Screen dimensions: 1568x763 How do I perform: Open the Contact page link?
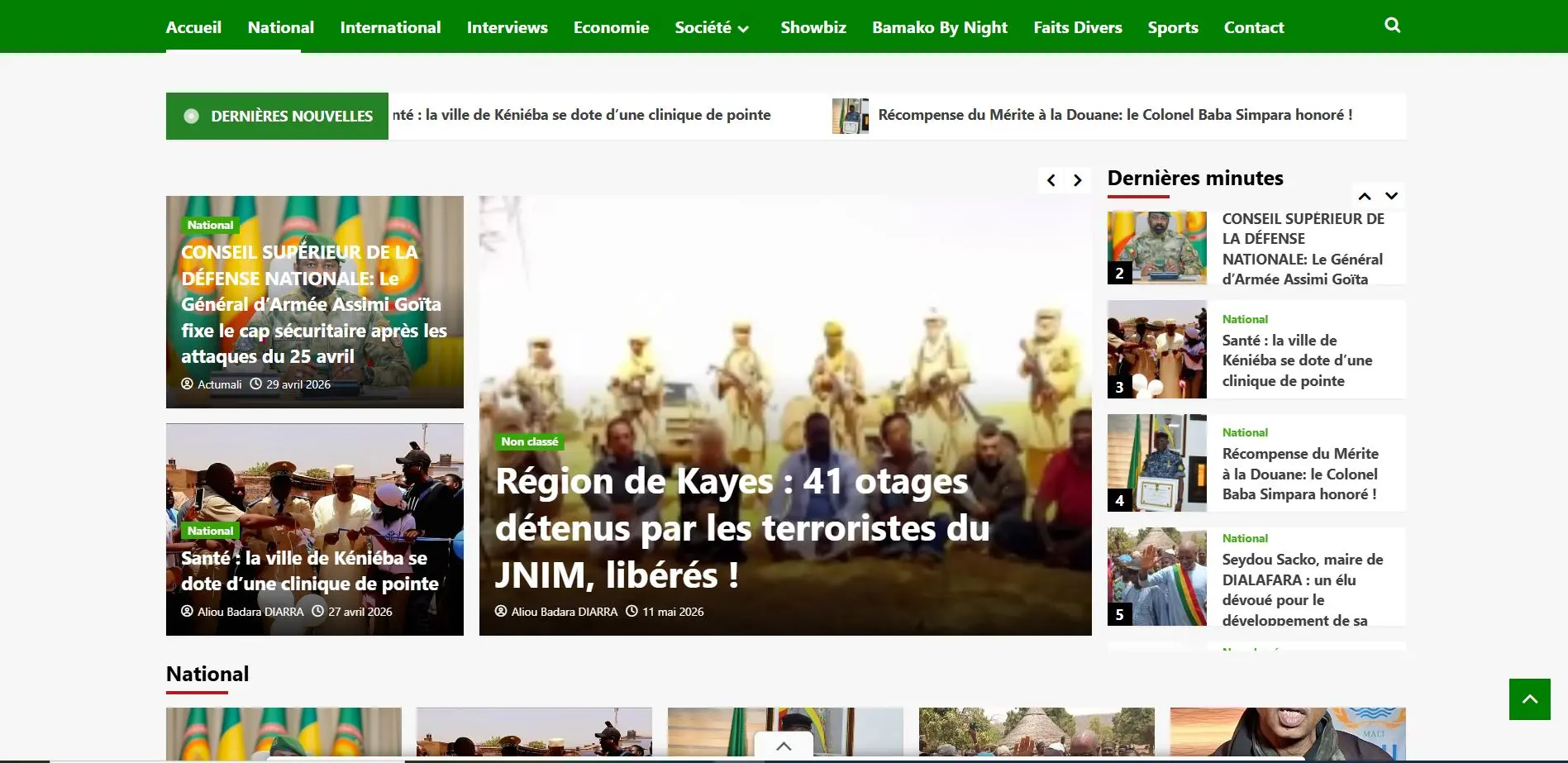point(1254,27)
